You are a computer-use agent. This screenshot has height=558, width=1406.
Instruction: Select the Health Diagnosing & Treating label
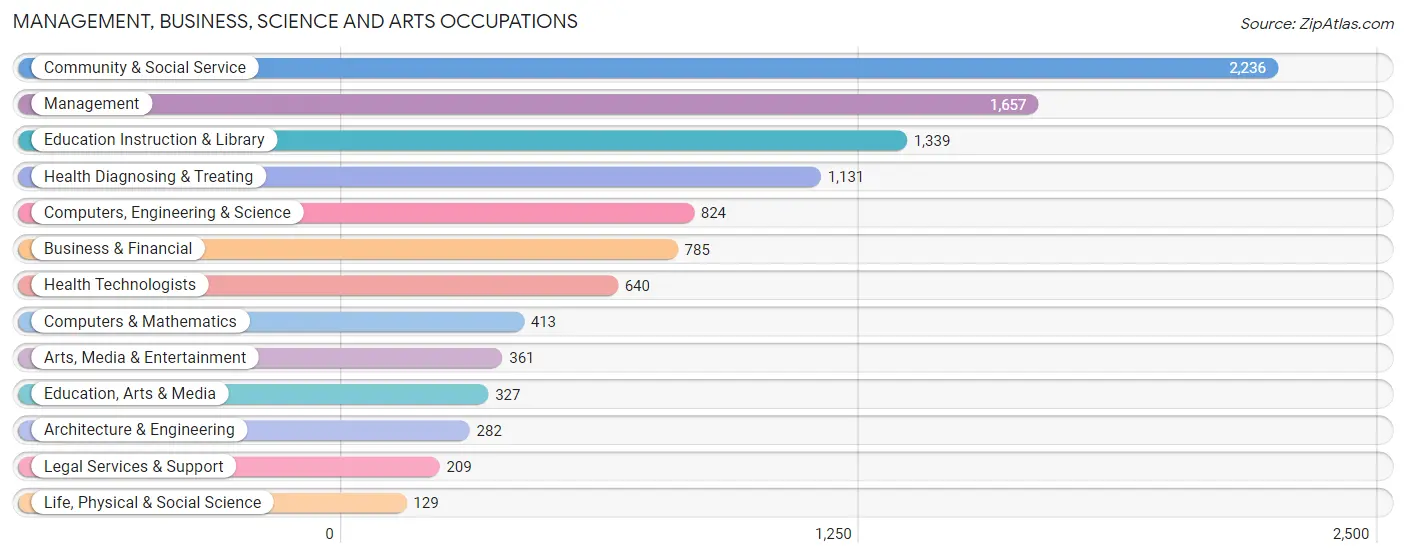click(x=148, y=177)
